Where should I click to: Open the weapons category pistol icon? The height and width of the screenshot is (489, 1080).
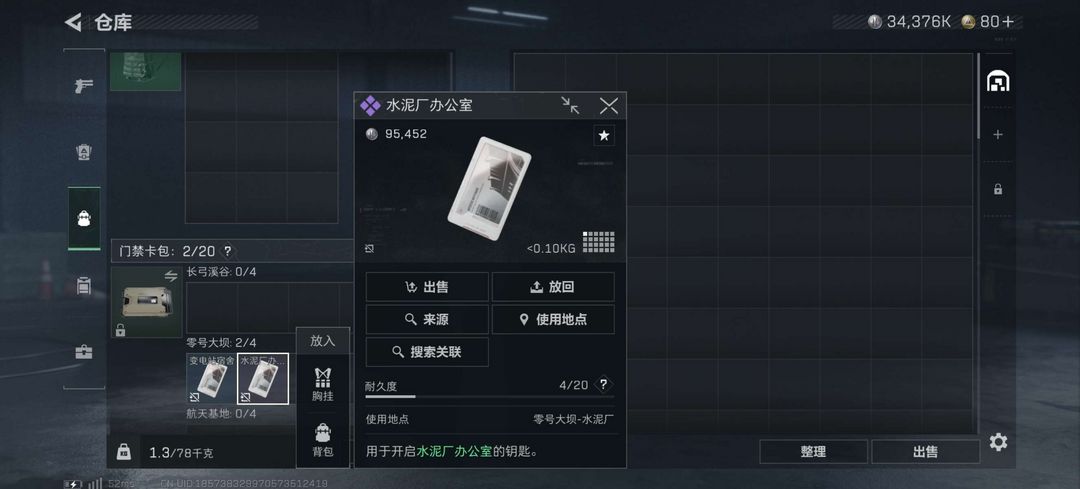click(x=83, y=86)
